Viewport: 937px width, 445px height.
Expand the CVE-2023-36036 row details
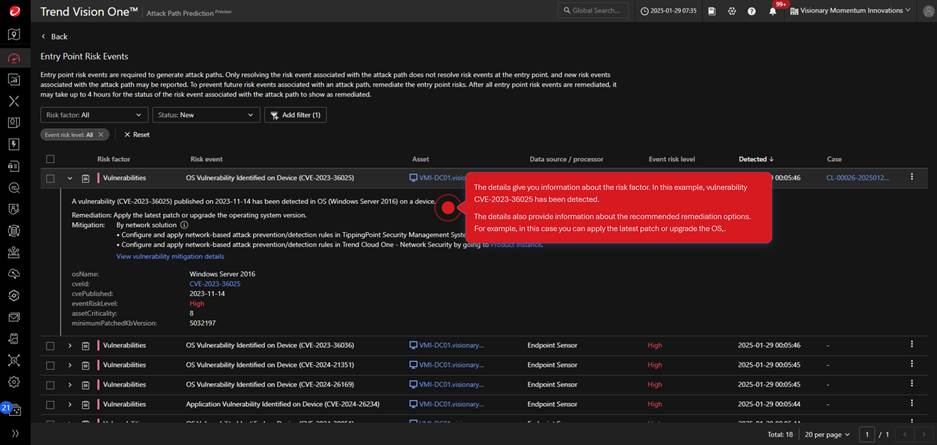[x=70, y=345]
